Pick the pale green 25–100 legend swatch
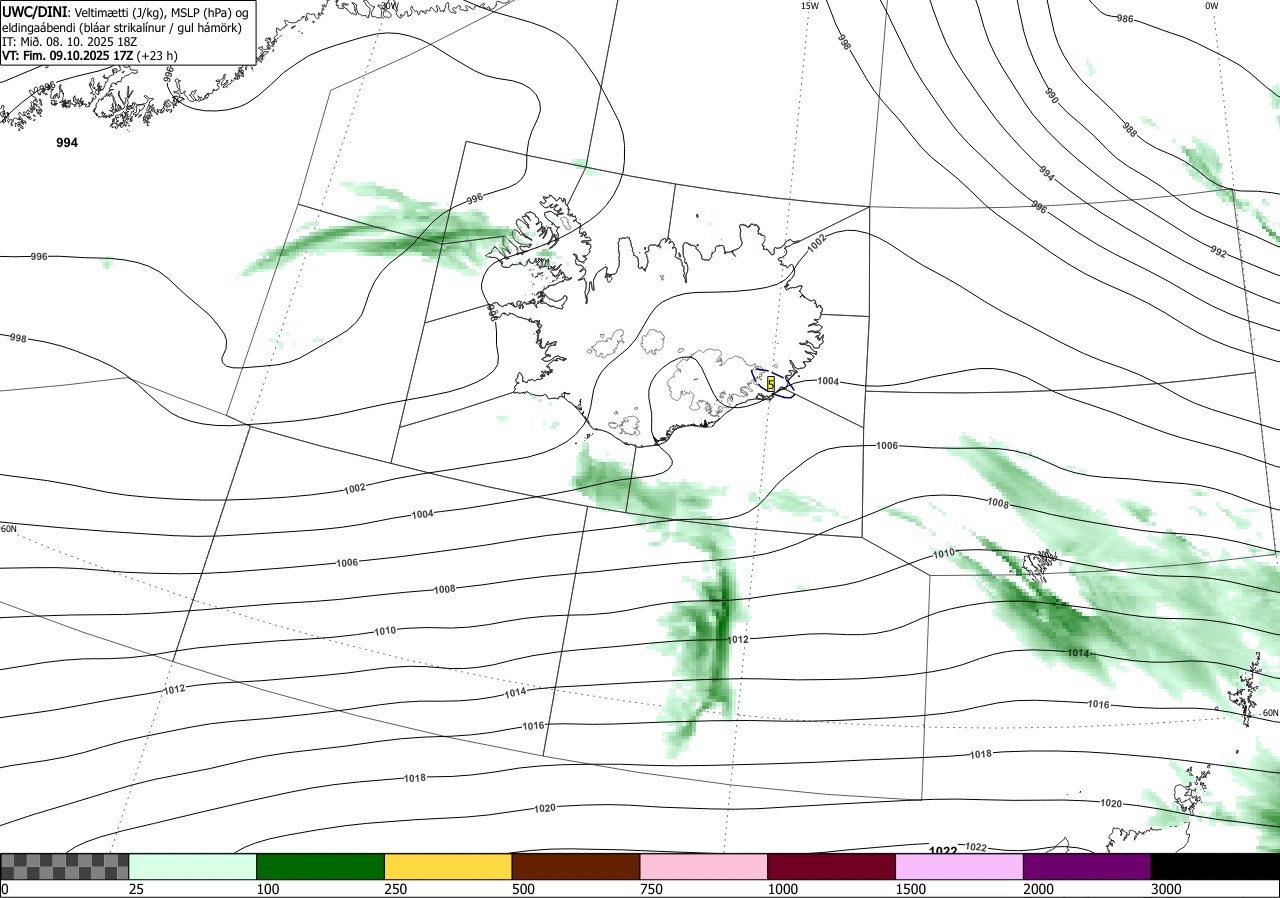 tap(193, 866)
